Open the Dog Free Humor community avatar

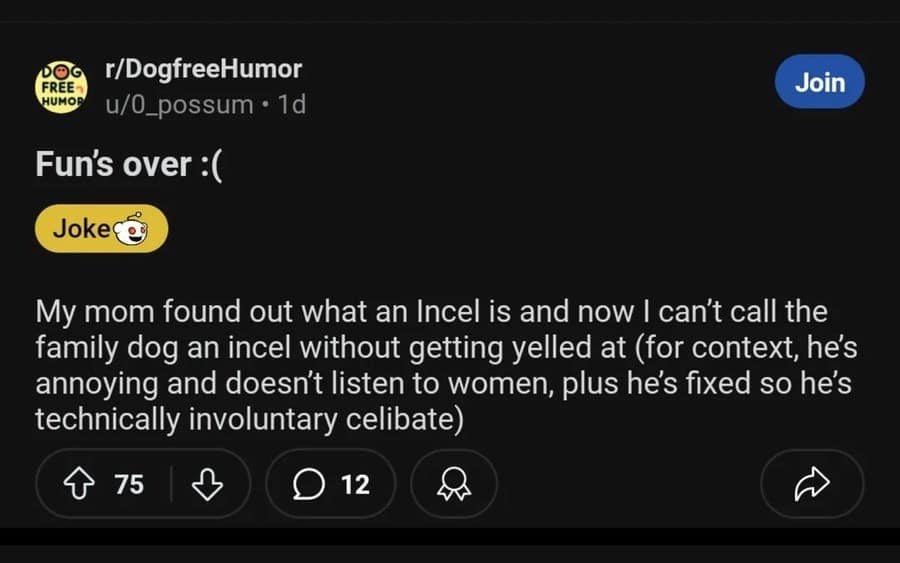(x=61, y=88)
